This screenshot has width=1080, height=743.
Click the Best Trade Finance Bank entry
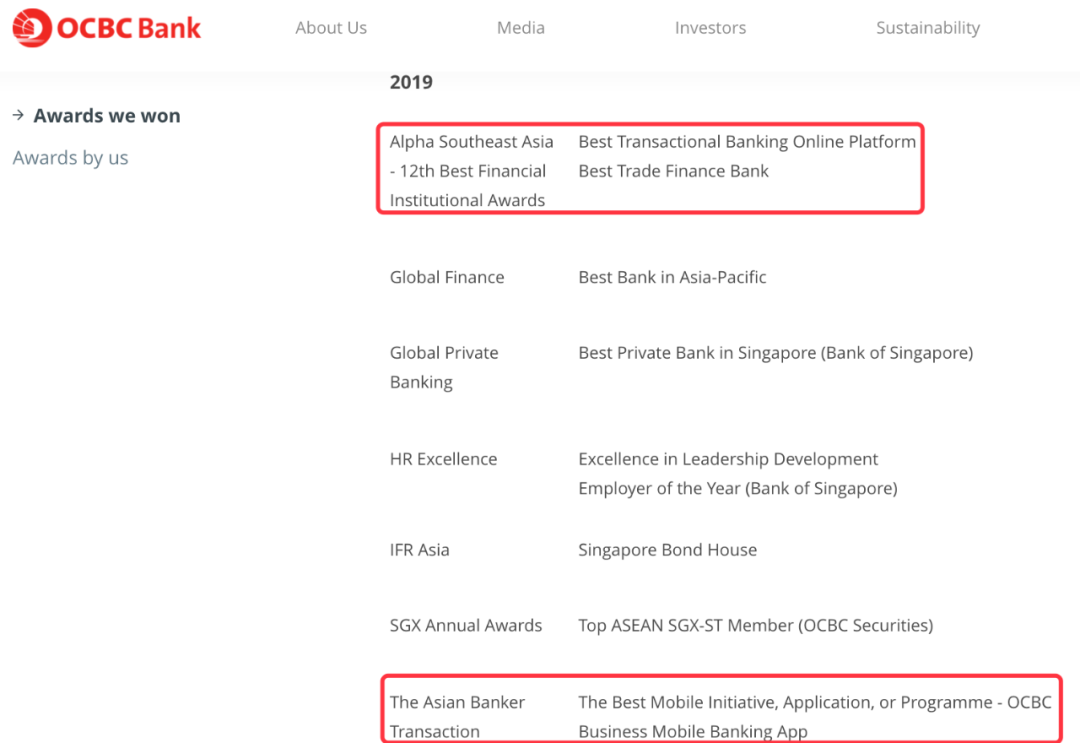pos(674,171)
